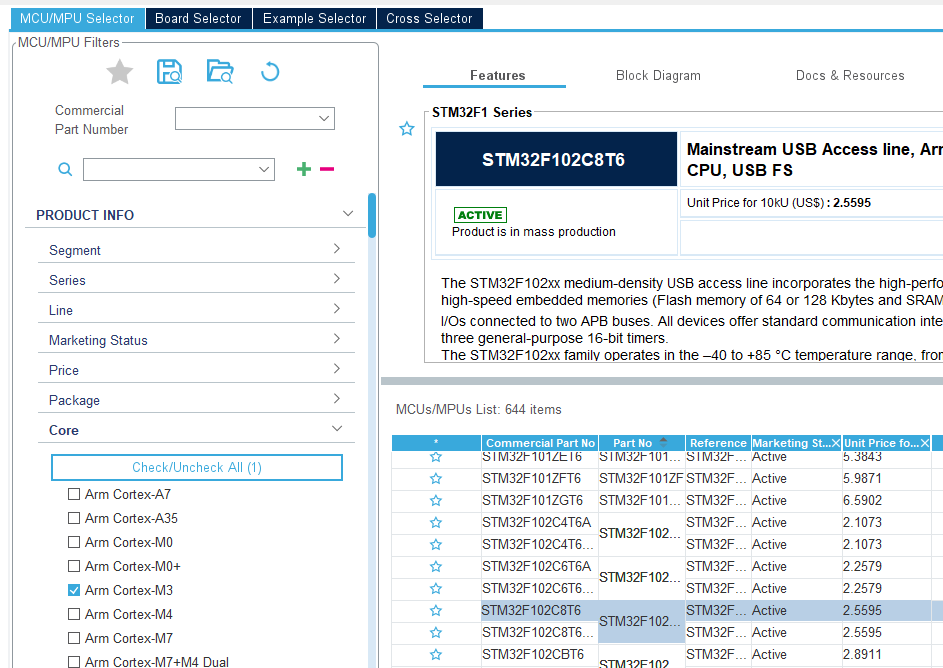Expand the Package filter
The height and width of the screenshot is (668, 943).
[x=337, y=399]
